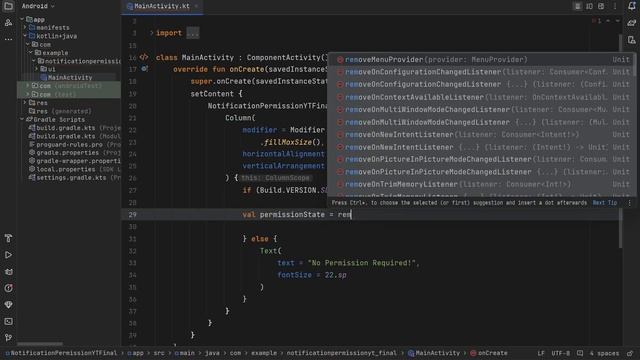Click Next Tip in completion popup
Viewport: 640px width, 360px height.
pos(604,203)
